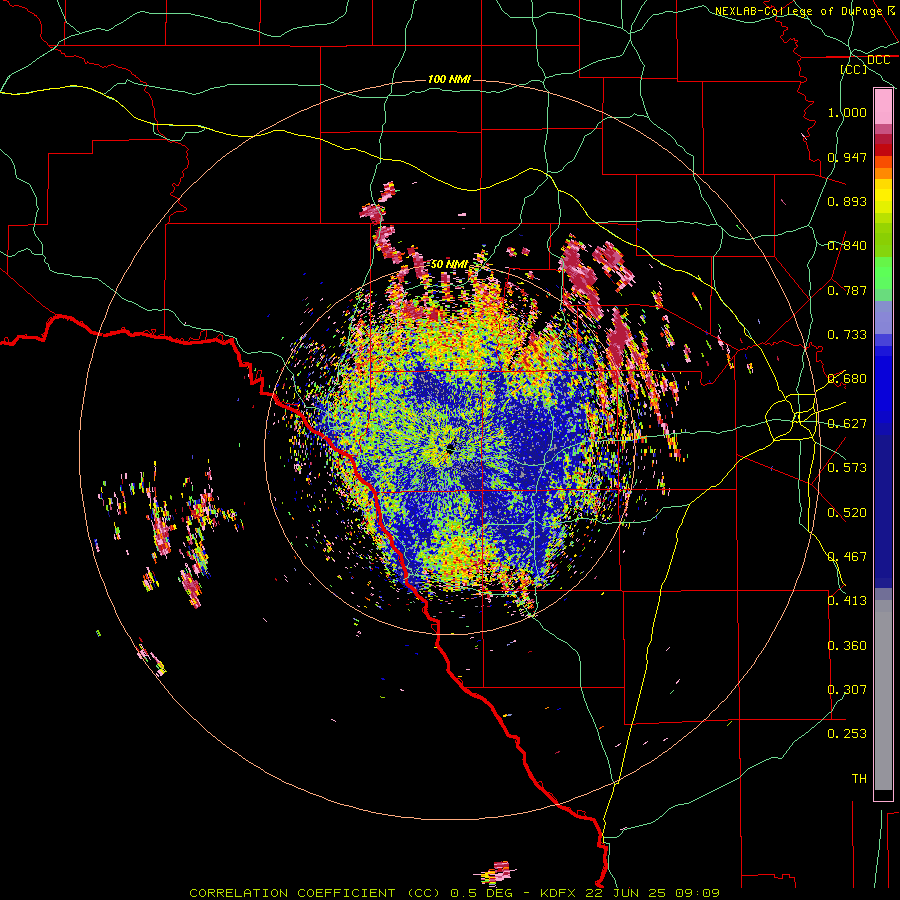900x900 pixels.
Task: Click the 0.5 DEG elevation text
Action: 483,893
